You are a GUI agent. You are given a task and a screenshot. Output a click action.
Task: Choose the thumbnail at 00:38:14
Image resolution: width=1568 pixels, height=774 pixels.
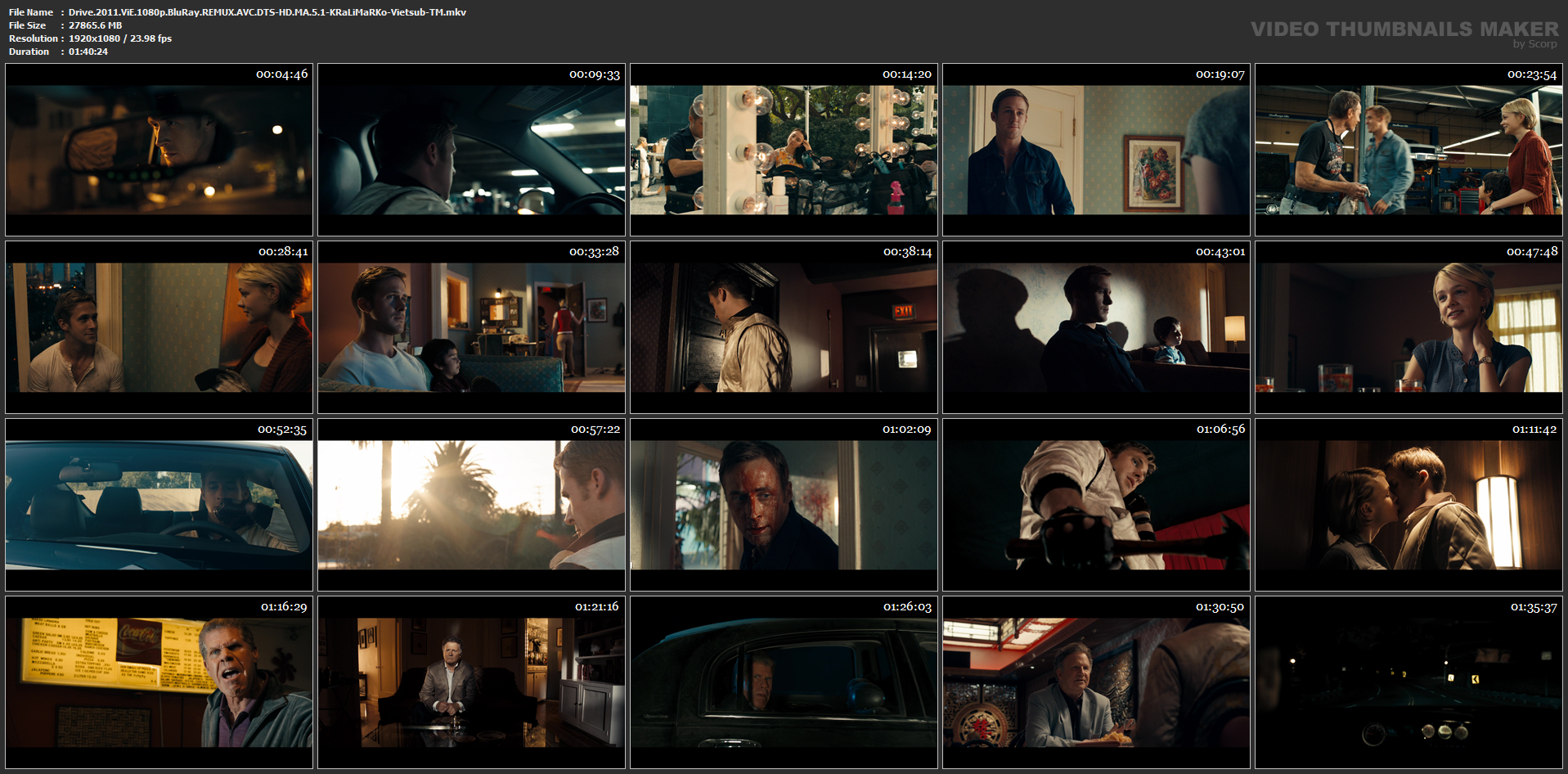click(x=784, y=327)
